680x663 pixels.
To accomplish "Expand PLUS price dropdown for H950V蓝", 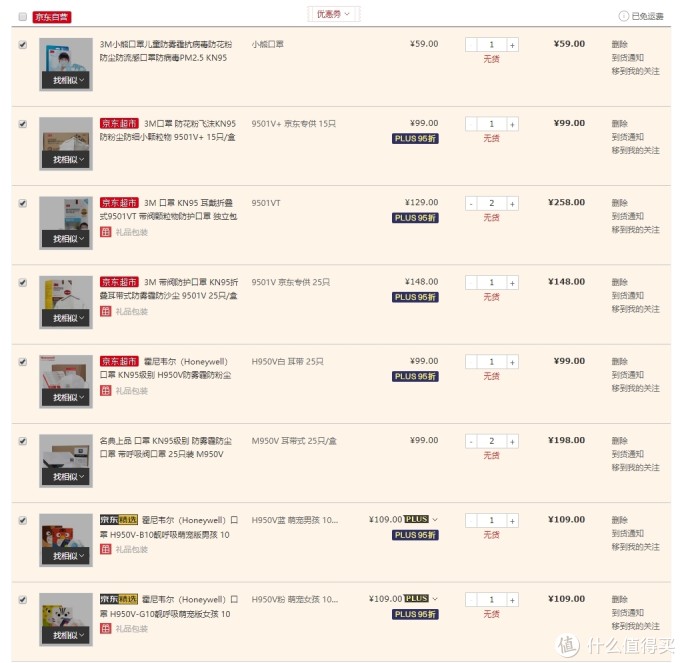I will point(435,519).
